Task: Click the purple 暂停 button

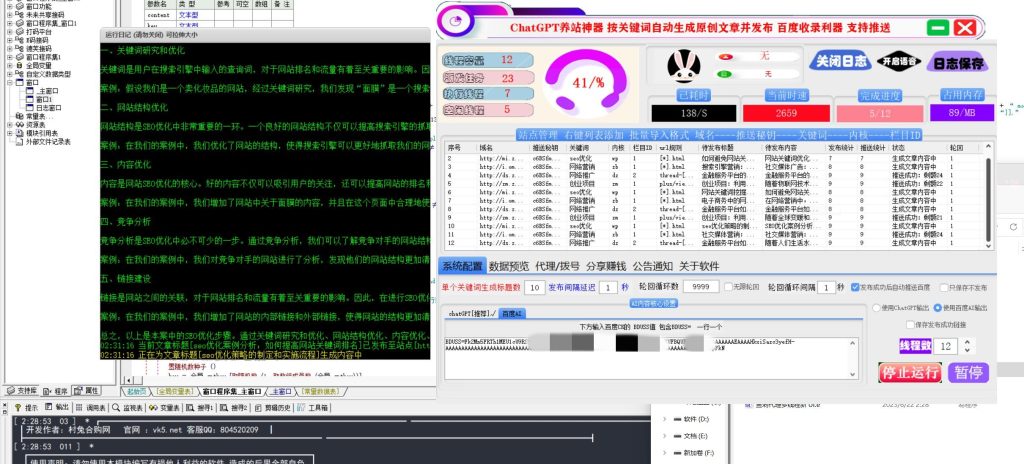Action: 968,372
